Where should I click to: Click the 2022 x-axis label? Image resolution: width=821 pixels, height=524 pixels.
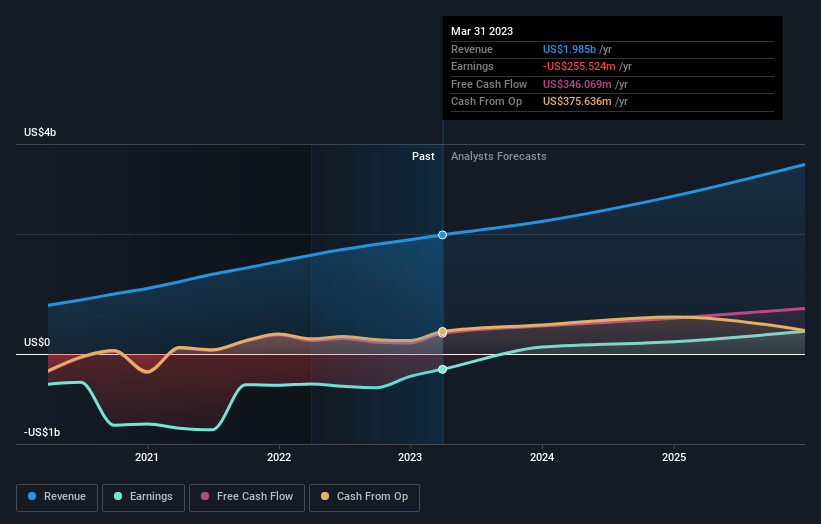[x=279, y=457]
